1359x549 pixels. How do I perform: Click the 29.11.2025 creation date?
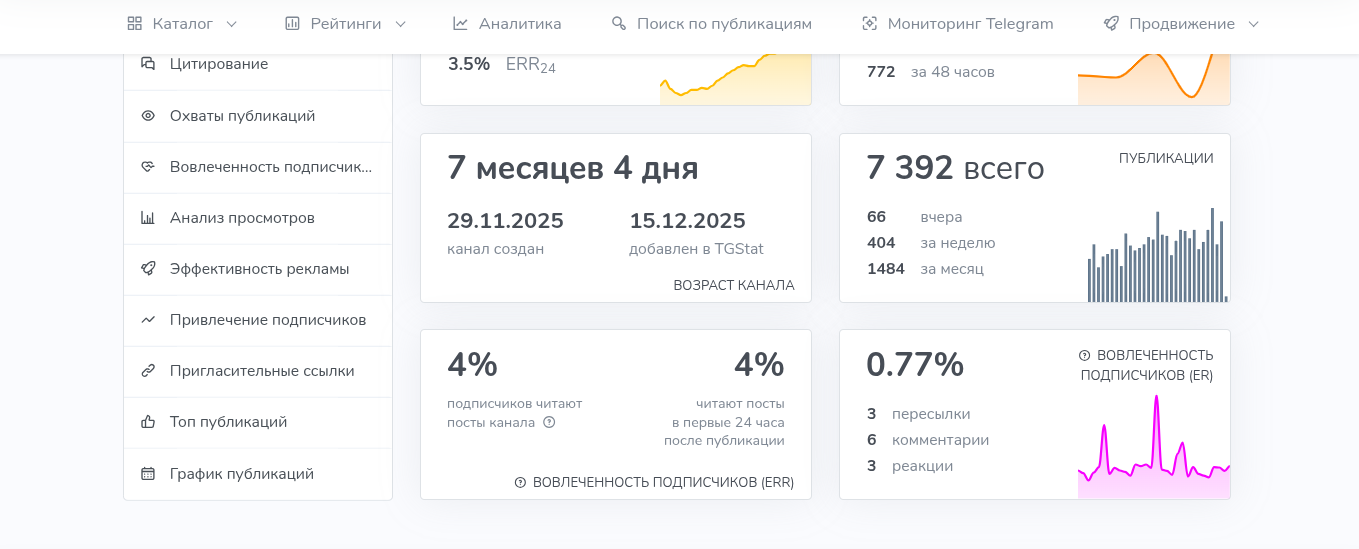(505, 221)
